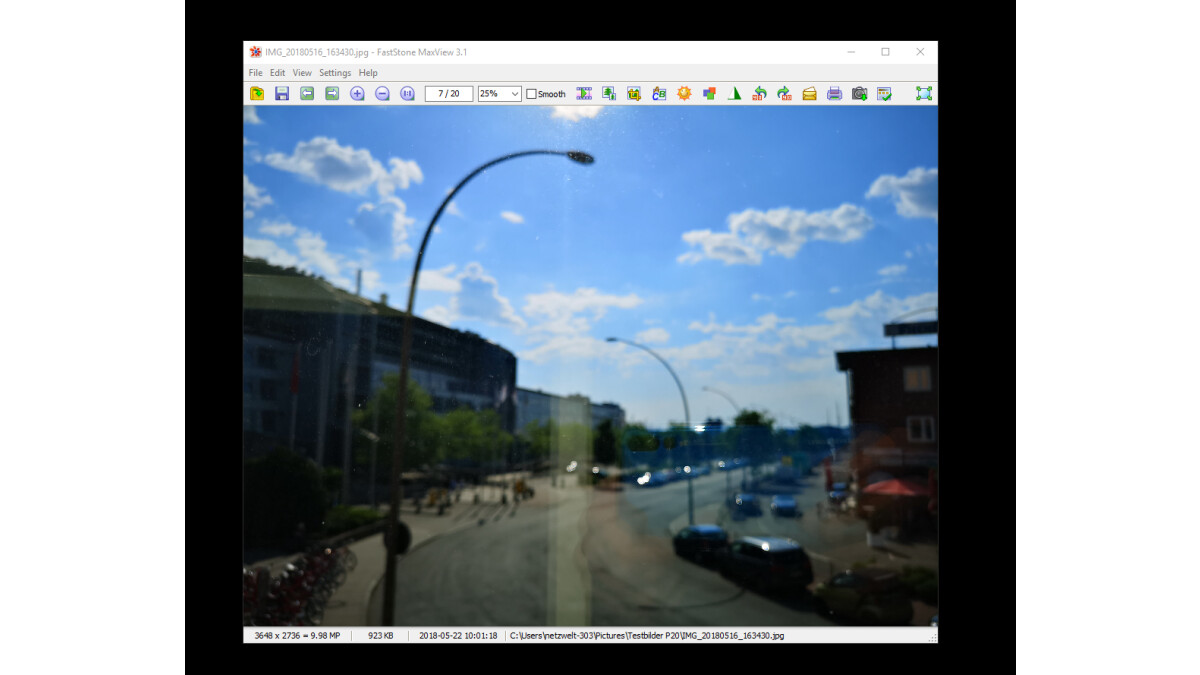1200x675 pixels.
Task: Open the zoom percentage dropdown
Action: pos(516,93)
